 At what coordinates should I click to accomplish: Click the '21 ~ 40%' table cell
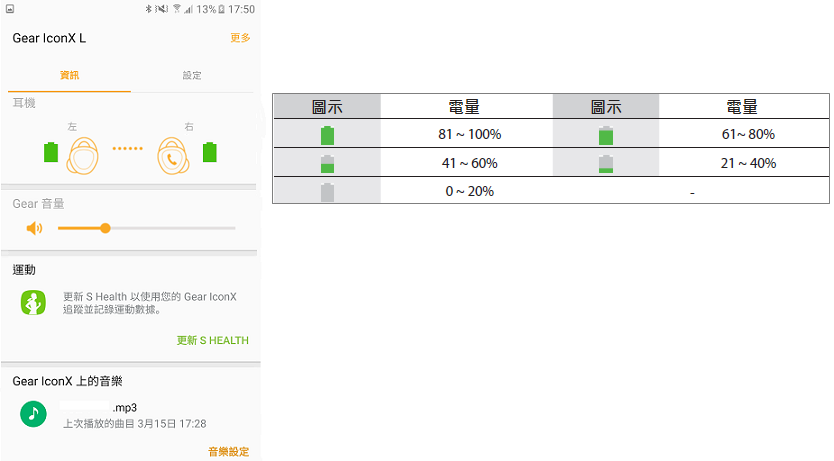pos(744,163)
